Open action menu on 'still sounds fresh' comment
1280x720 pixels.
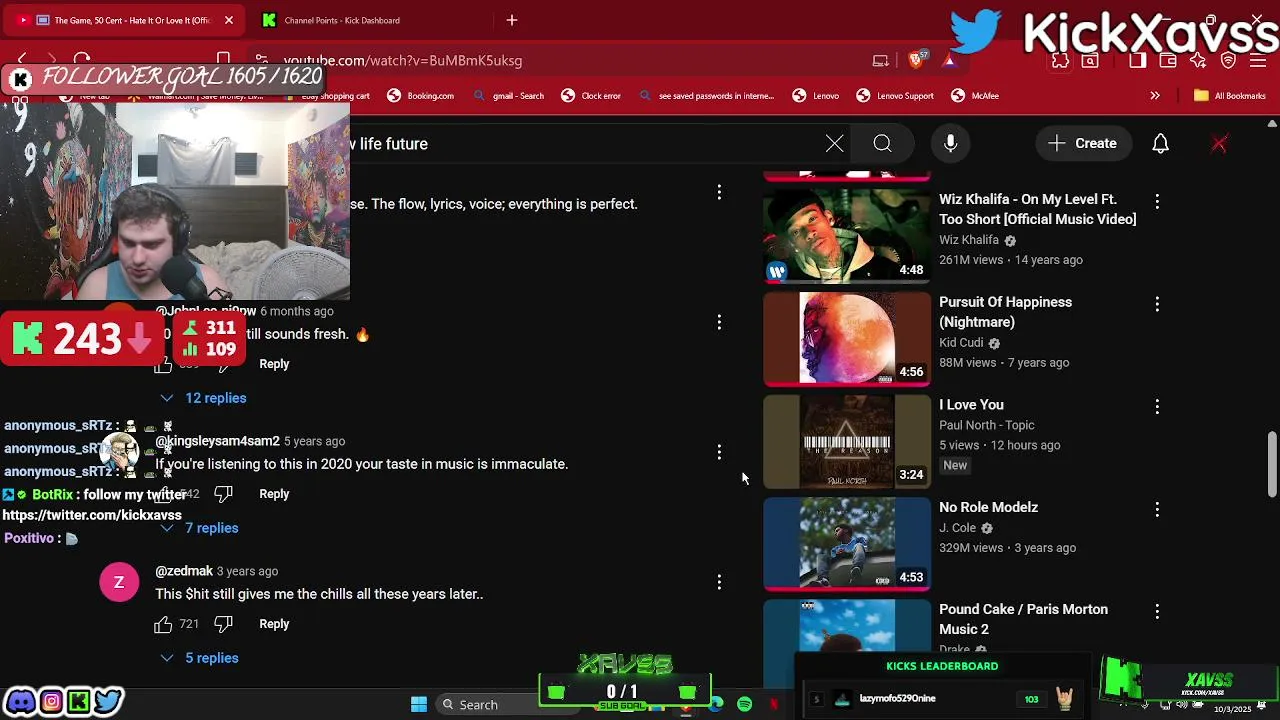719,322
